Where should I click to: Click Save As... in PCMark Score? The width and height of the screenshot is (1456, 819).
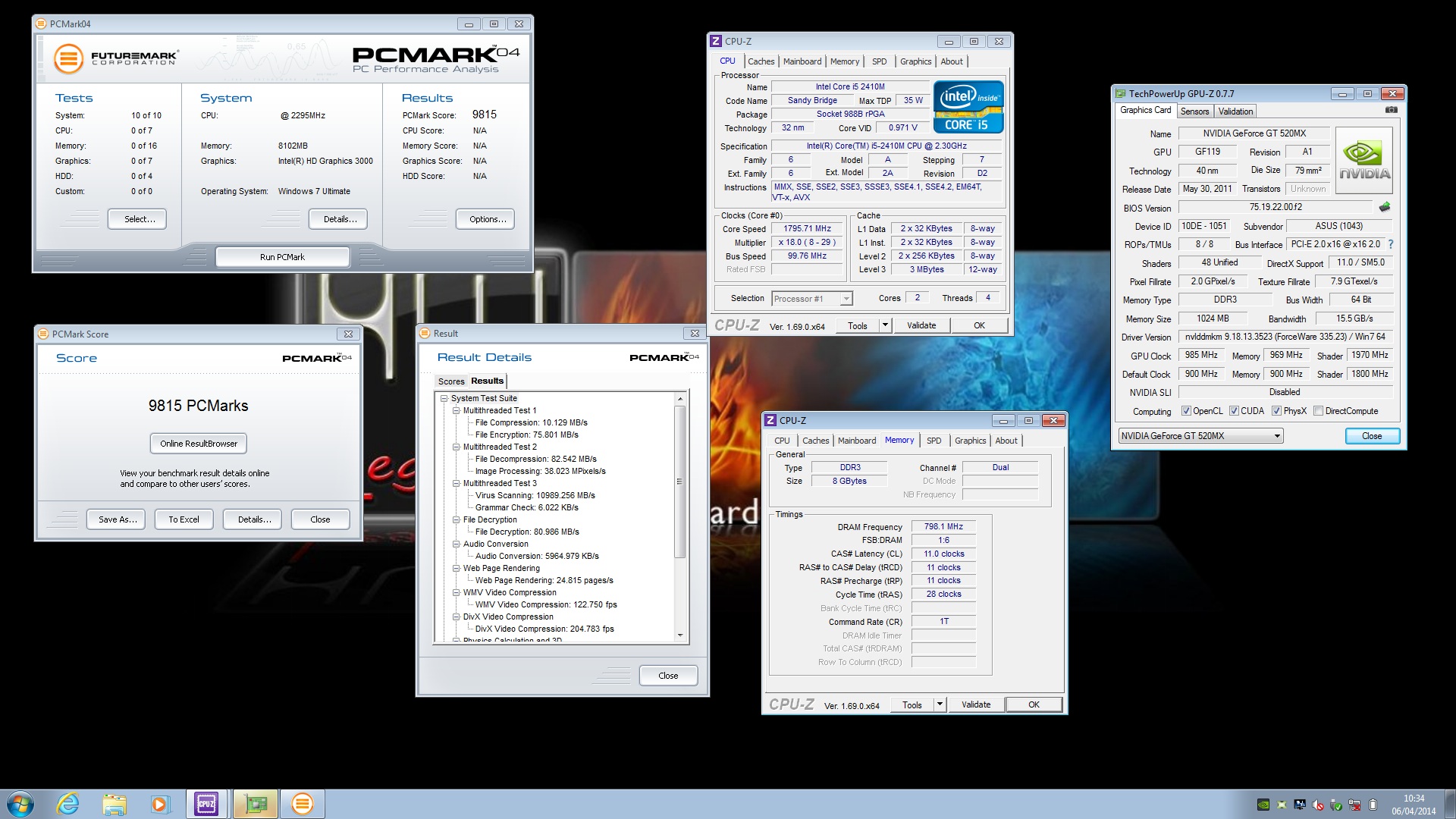(x=118, y=519)
